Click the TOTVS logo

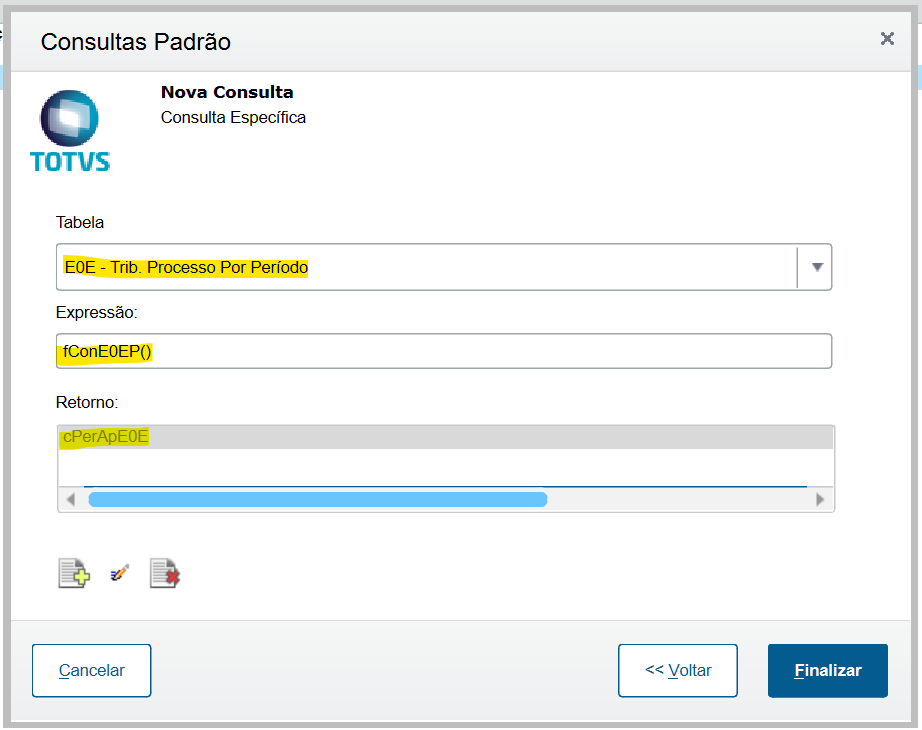70,131
